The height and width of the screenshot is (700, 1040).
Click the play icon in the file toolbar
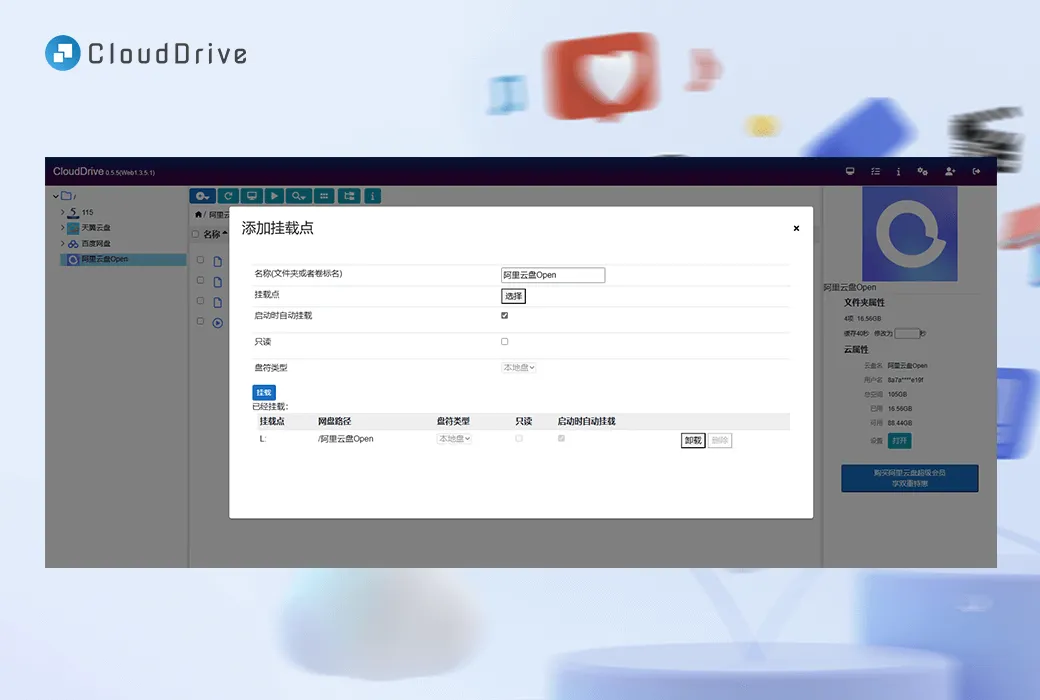(x=275, y=196)
